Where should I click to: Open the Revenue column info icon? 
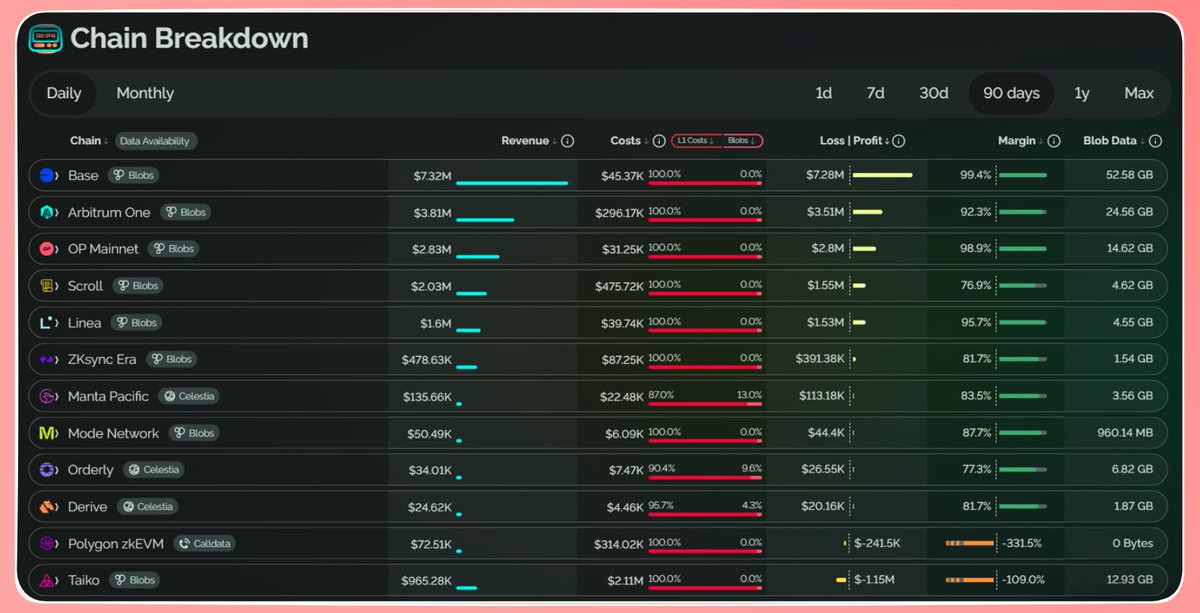coord(568,141)
